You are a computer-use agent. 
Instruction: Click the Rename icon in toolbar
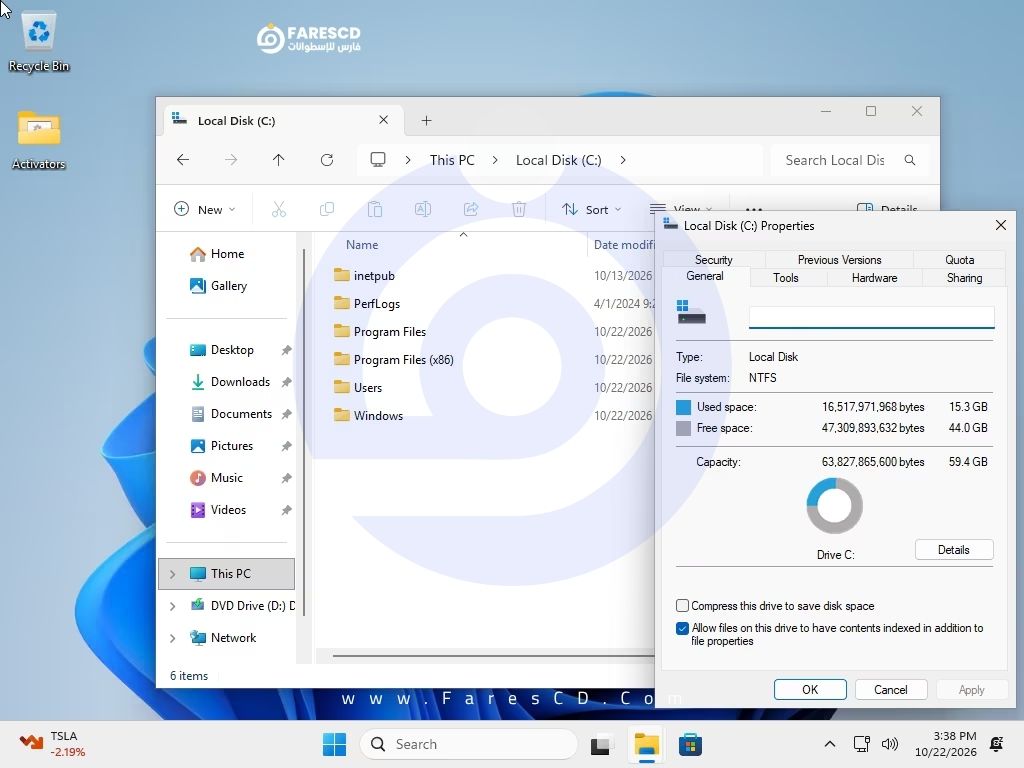point(423,209)
